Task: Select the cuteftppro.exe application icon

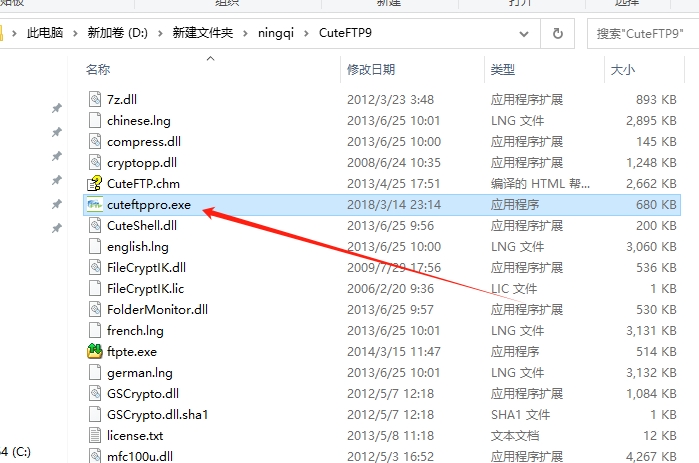Action: [95, 205]
